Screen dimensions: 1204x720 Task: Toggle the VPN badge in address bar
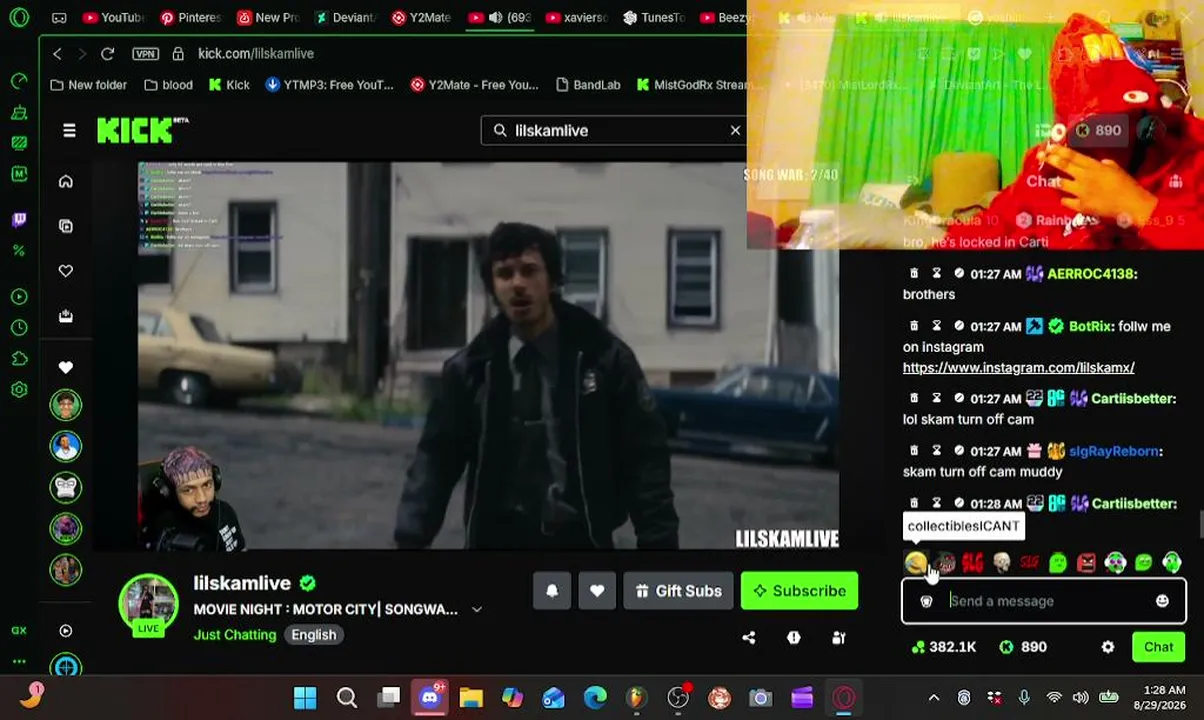pos(145,53)
